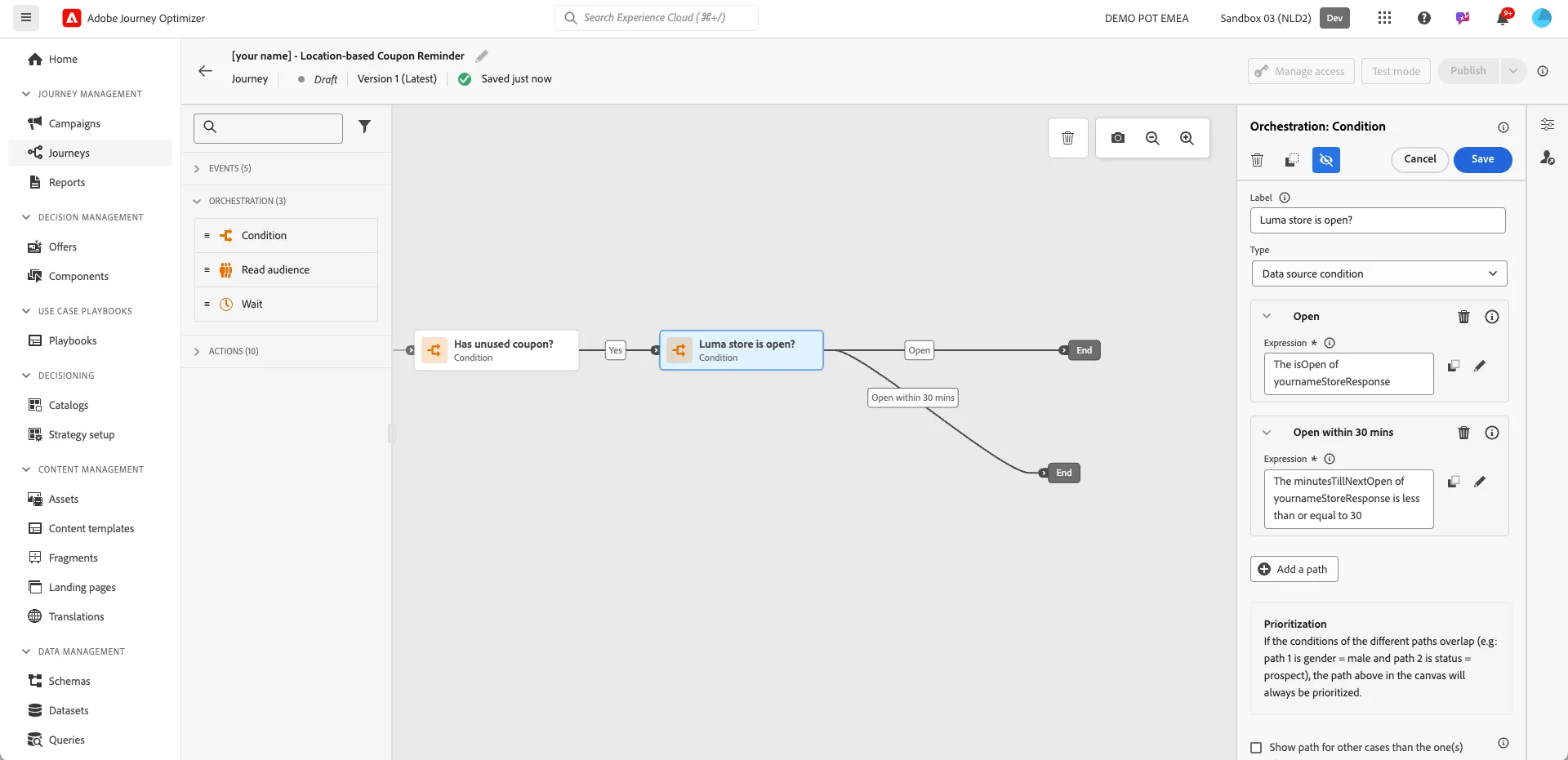Delete the selected canvas activity using trash icon
The image size is (1568, 760).
(x=1067, y=138)
